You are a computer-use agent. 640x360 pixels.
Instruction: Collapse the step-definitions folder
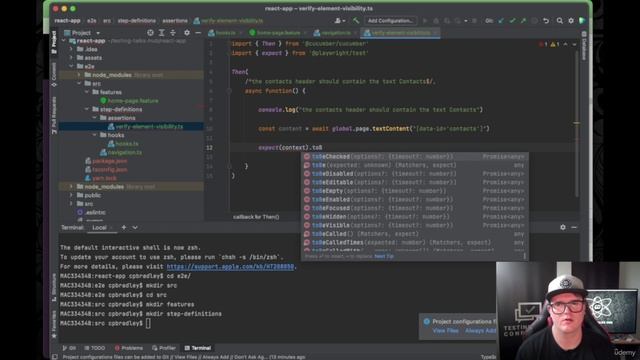pos(87,109)
